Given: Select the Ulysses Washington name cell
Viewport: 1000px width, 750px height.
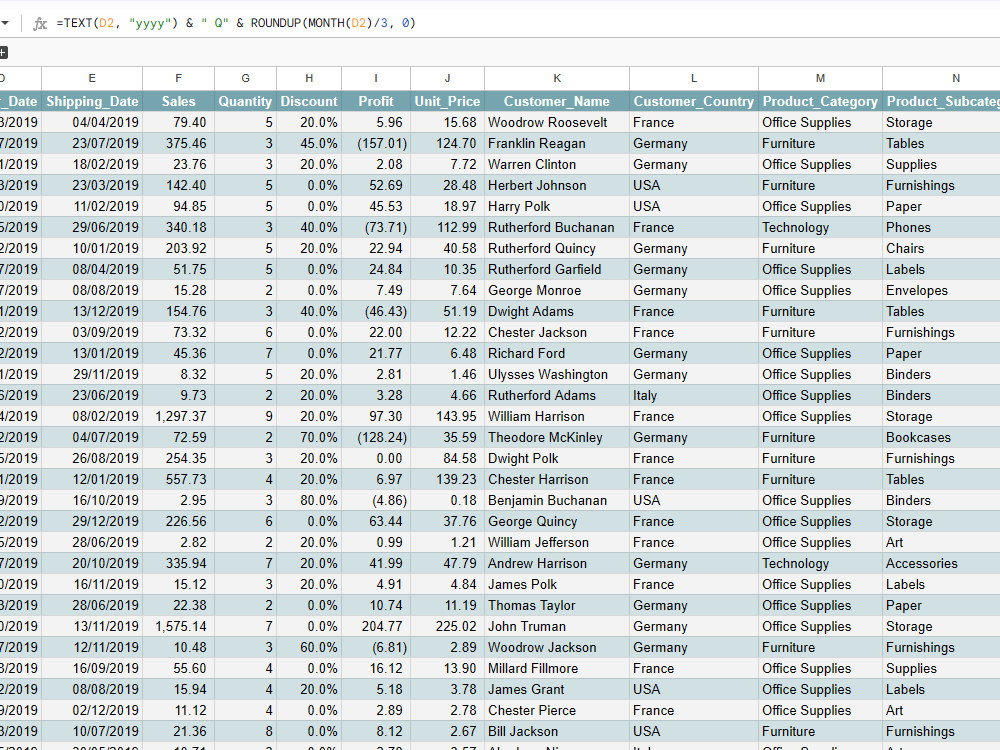Looking at the screenshot, I should [x=557, y=374].
